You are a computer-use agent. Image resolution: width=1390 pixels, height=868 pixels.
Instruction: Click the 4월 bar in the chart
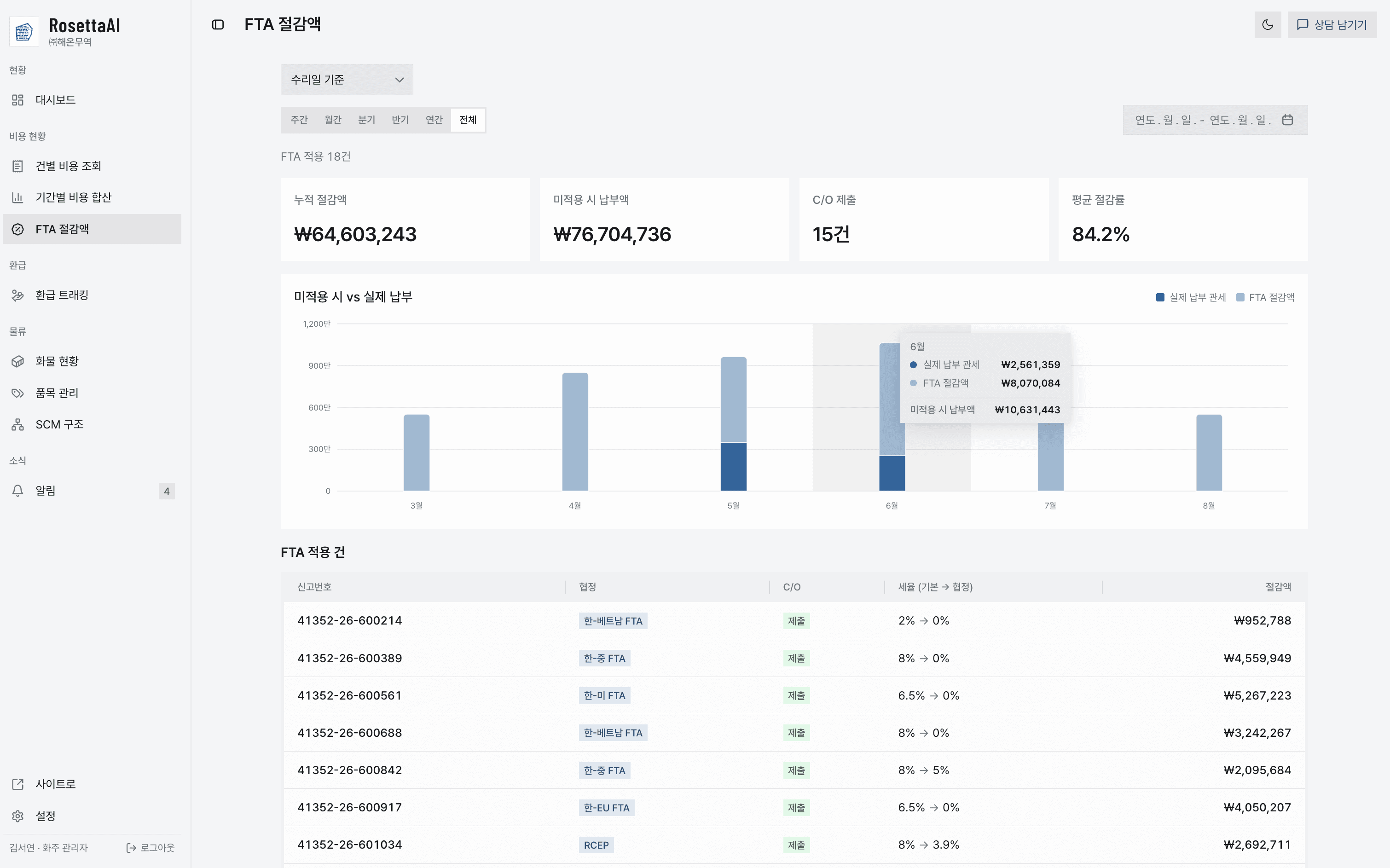[x=575, y=432]
